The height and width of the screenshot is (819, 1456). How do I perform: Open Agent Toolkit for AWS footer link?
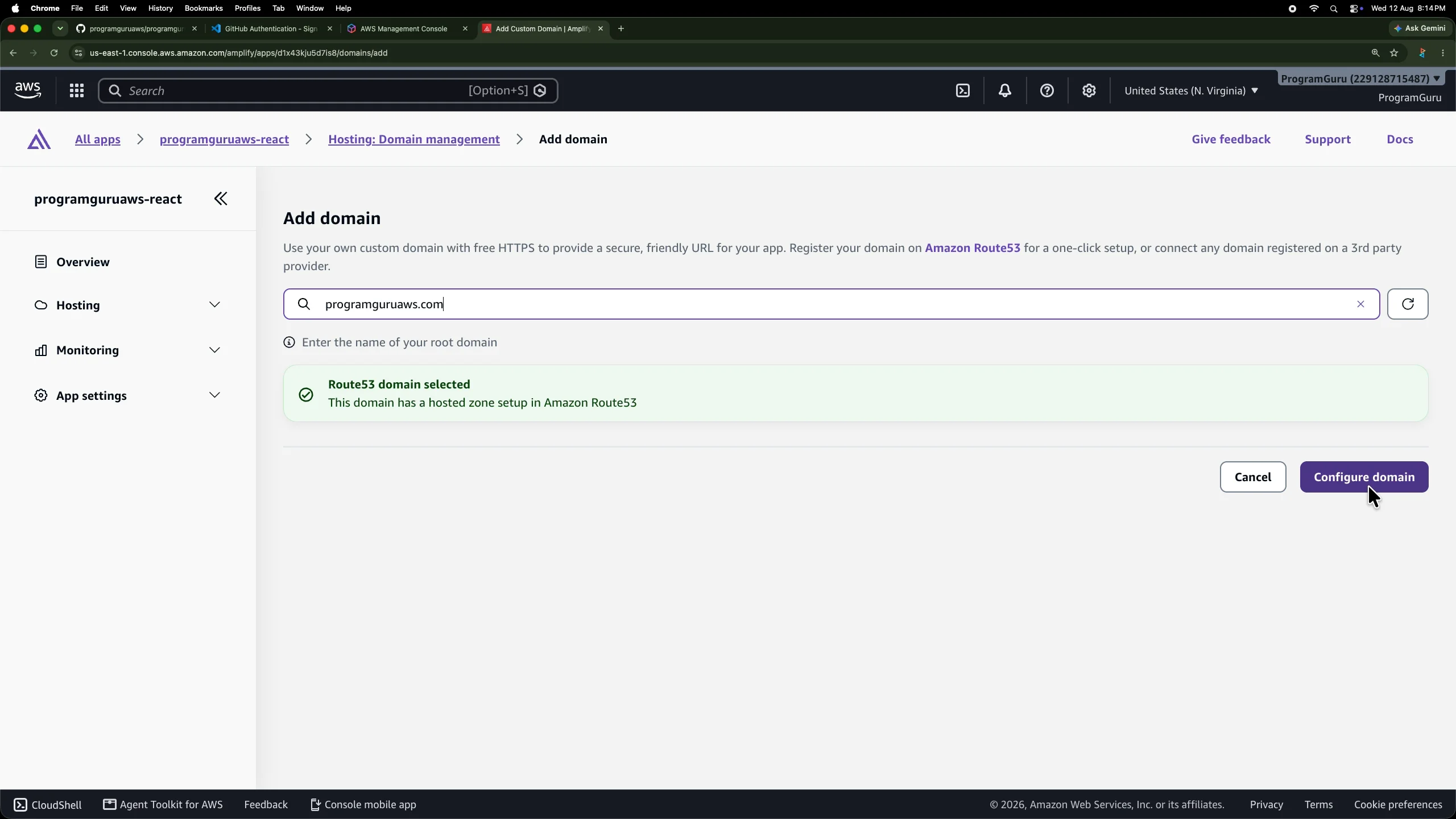tap(163, 805)
